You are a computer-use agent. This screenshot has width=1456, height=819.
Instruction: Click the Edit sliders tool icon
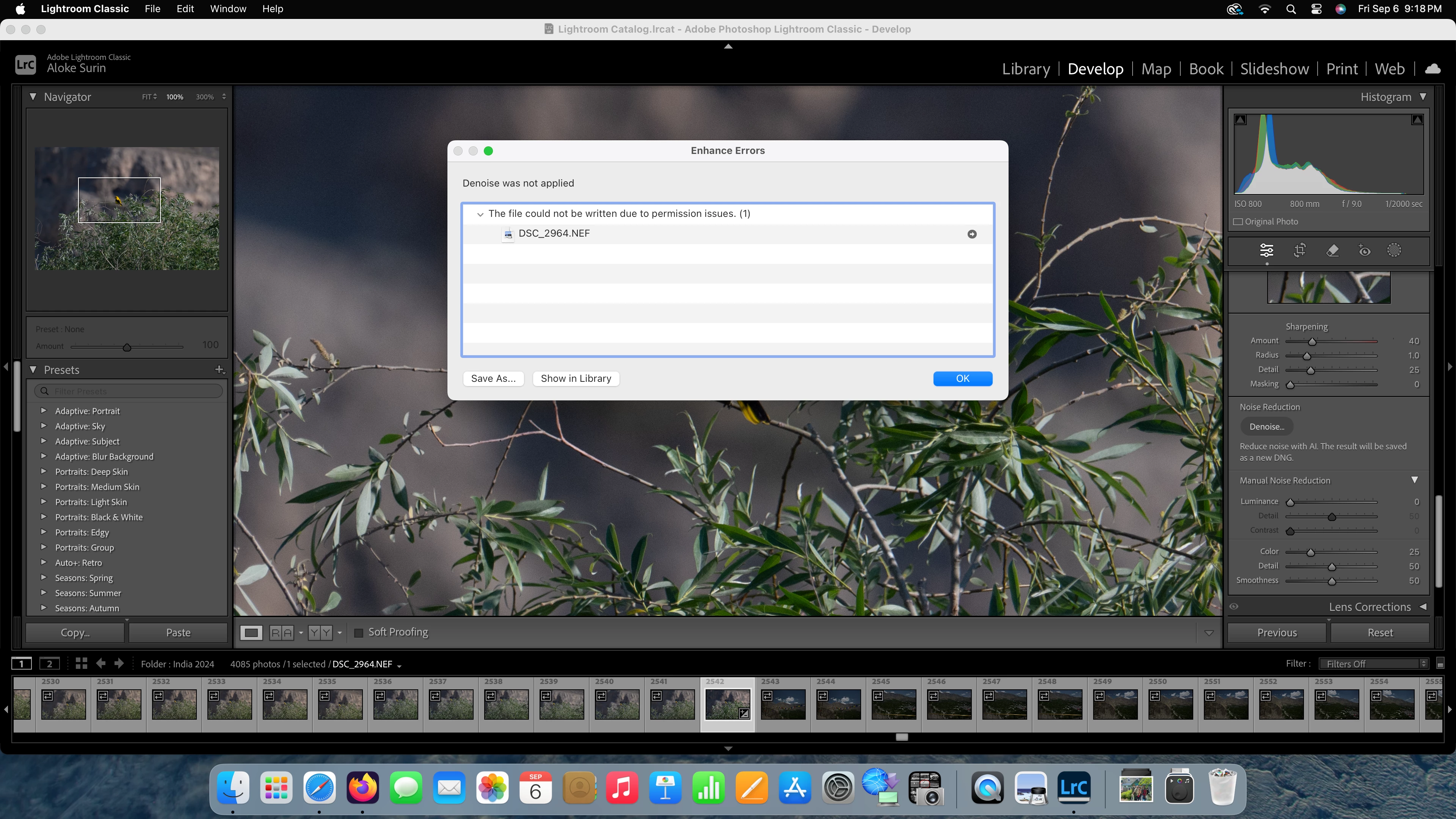coord(1267,250)
